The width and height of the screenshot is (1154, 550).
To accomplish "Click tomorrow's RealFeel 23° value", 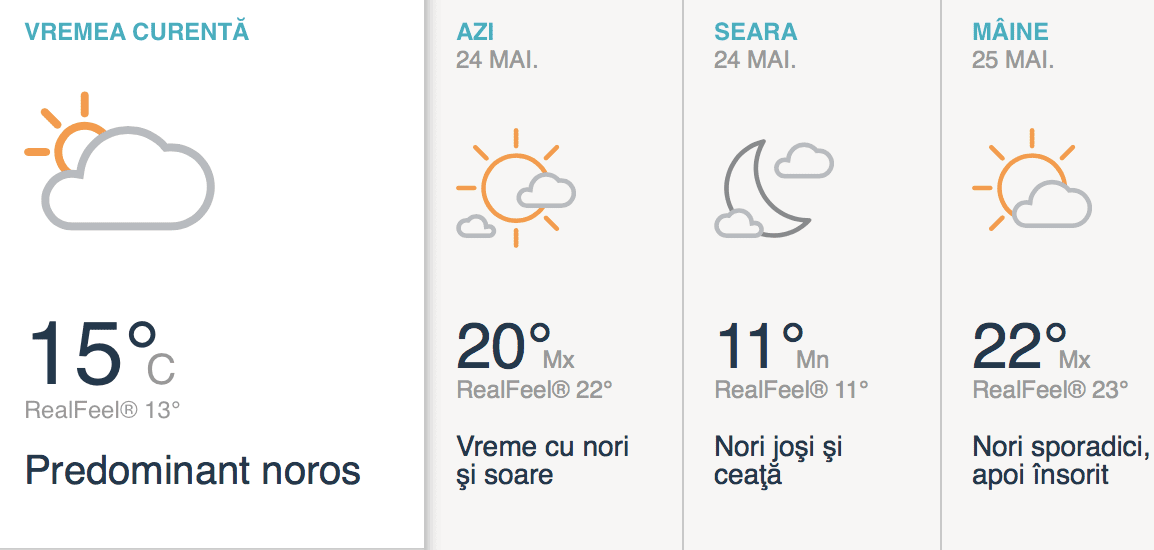I will click(x=1050, y=390).
